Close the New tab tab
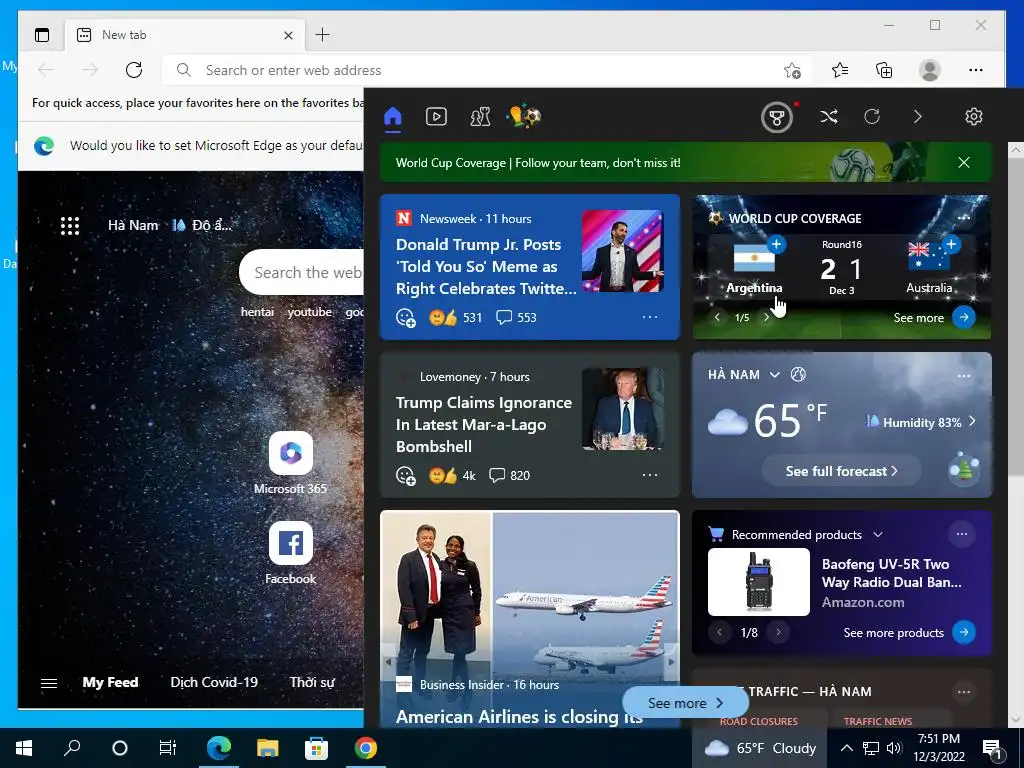 288,35
